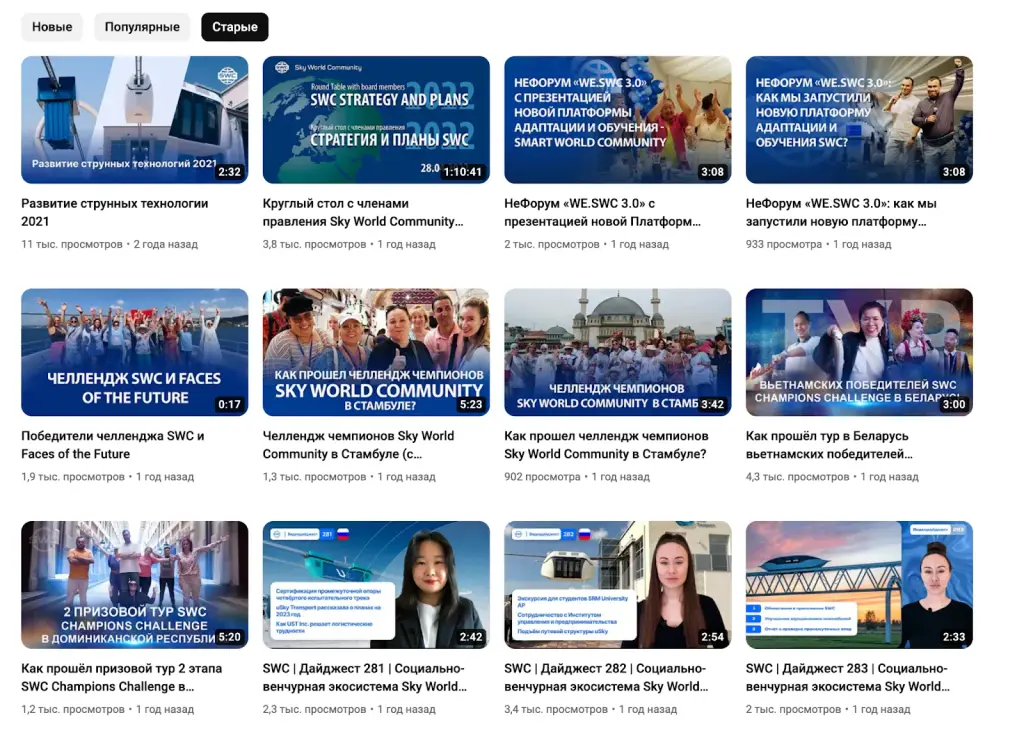Select the Старые sort chip
1024x736 pixels.
[234, 27]
